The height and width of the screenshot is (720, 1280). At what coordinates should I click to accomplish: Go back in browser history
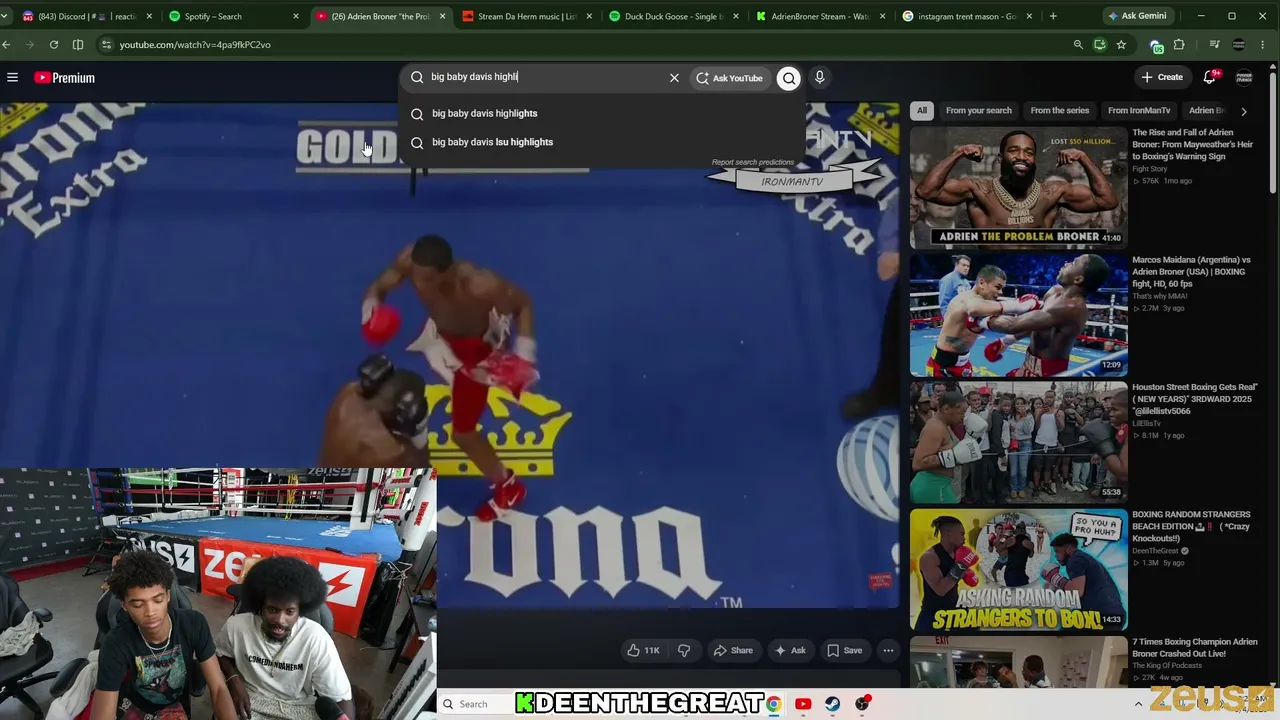point(6,45)
